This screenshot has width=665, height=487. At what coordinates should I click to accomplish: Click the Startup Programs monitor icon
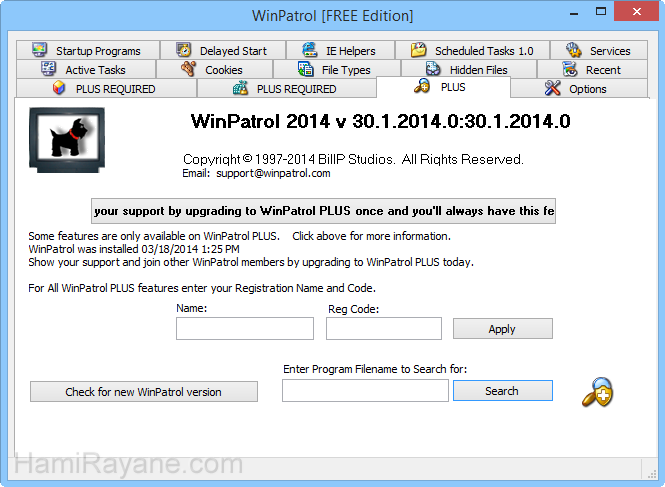click(x=39, y=50)
